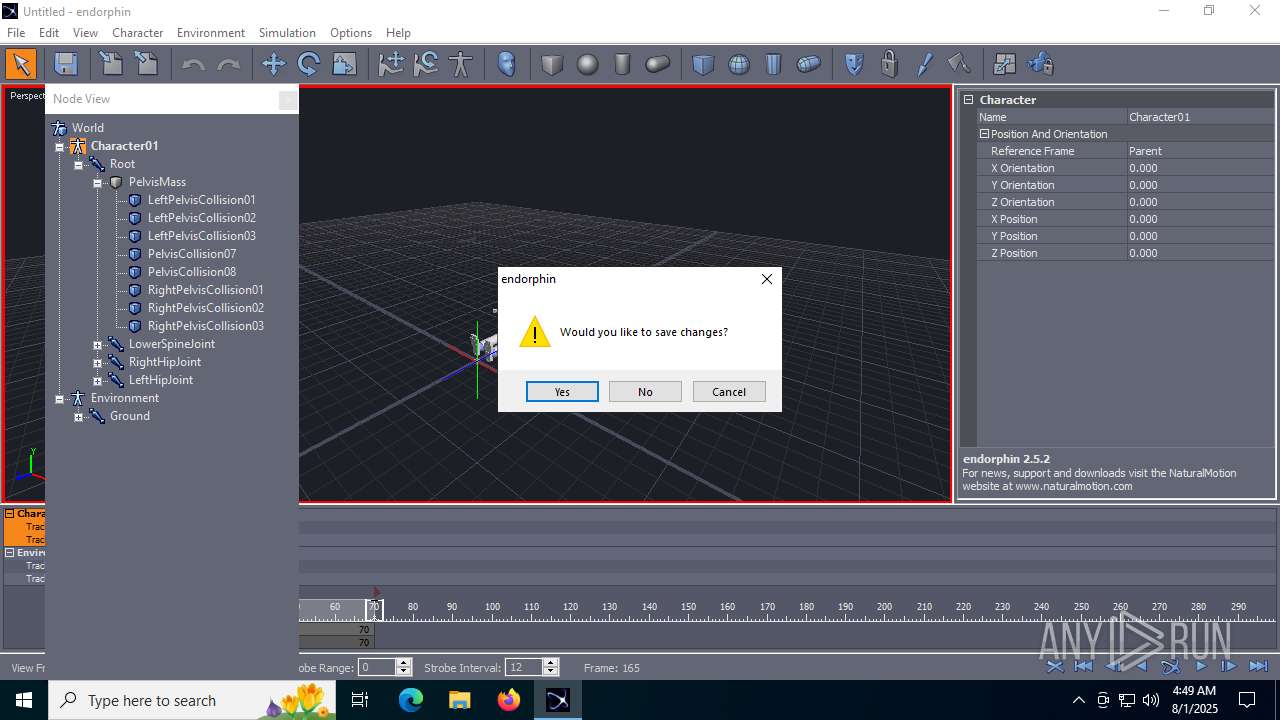Cancel the save changes dialog
The image size is (1280, 720).
coord(729,392)
